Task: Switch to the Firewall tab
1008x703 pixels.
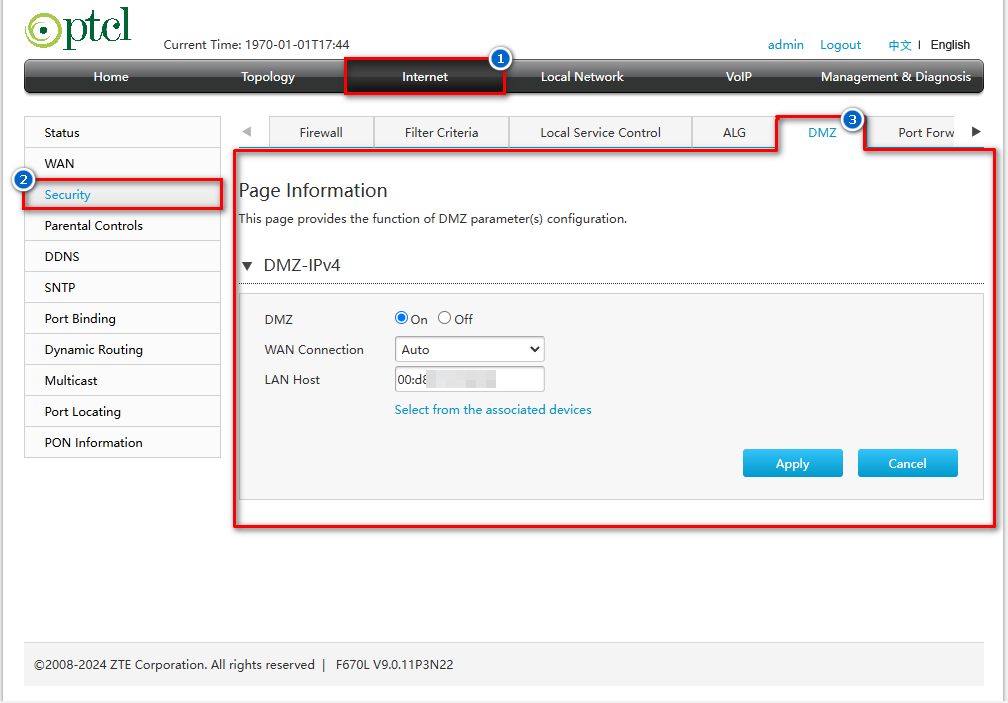Action: [x=321, y=132]
